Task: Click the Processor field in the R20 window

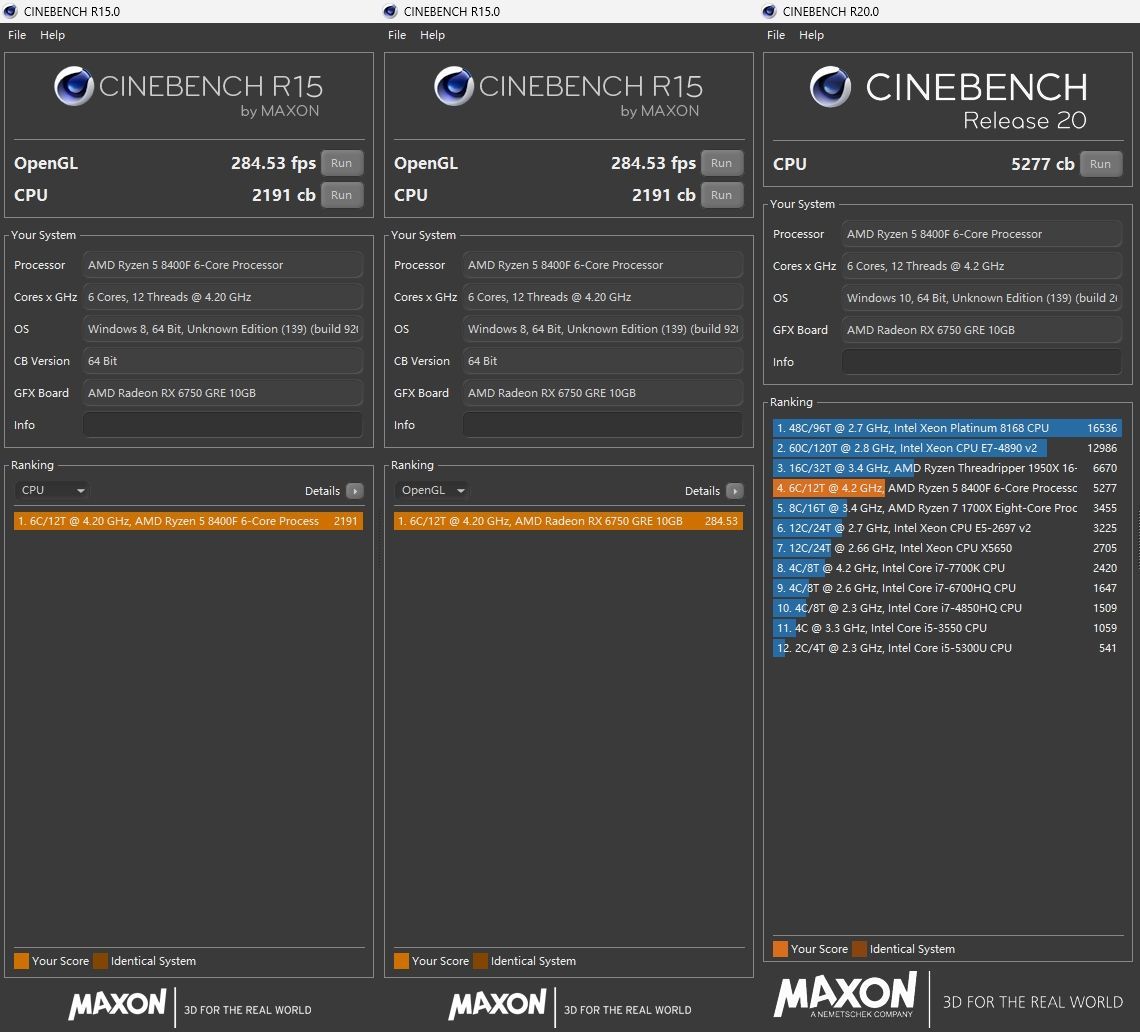Action: coord(982,234)
